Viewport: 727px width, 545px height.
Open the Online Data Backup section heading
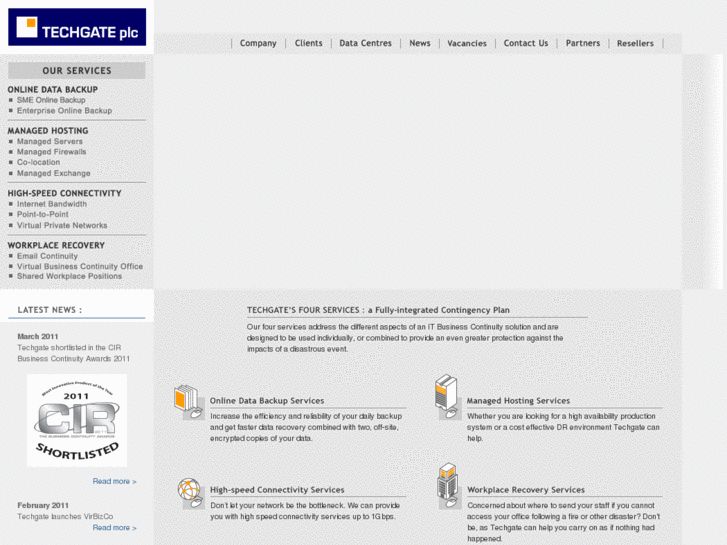(52, 90)
